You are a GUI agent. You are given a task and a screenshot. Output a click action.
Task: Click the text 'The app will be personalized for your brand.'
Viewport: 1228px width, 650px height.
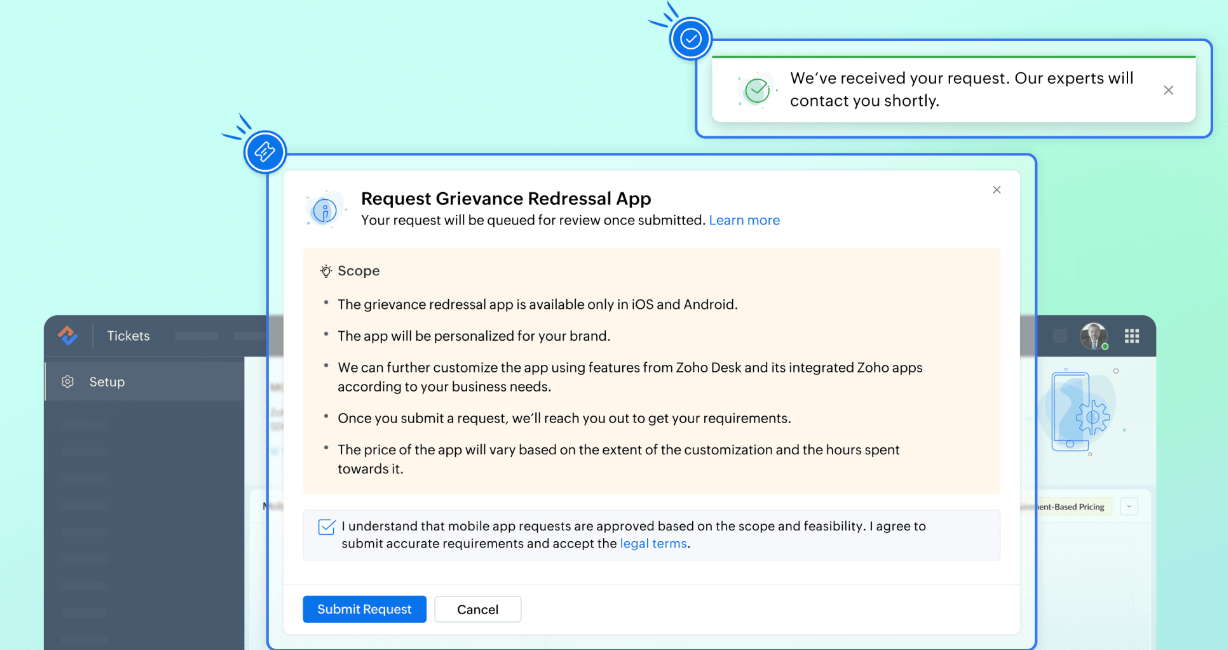(x=474, y=336)
